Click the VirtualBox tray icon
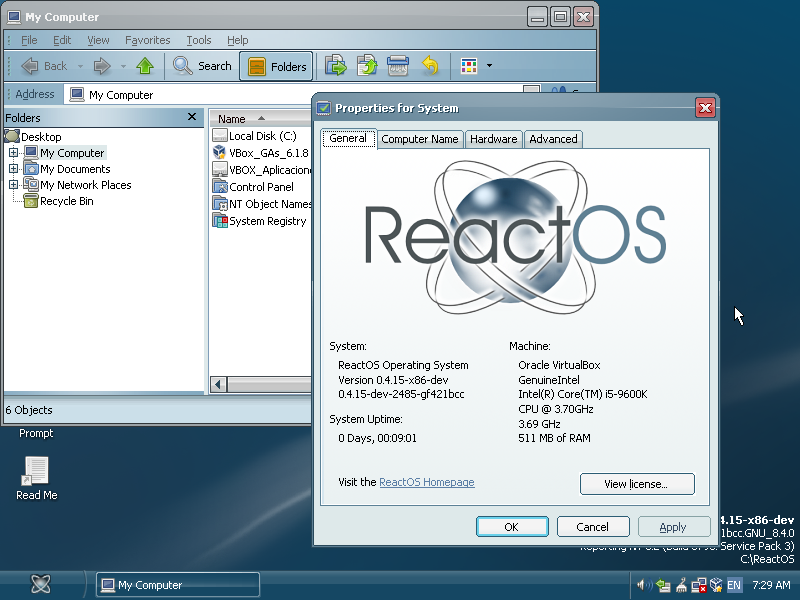The image size is (800, 600). 715,586
